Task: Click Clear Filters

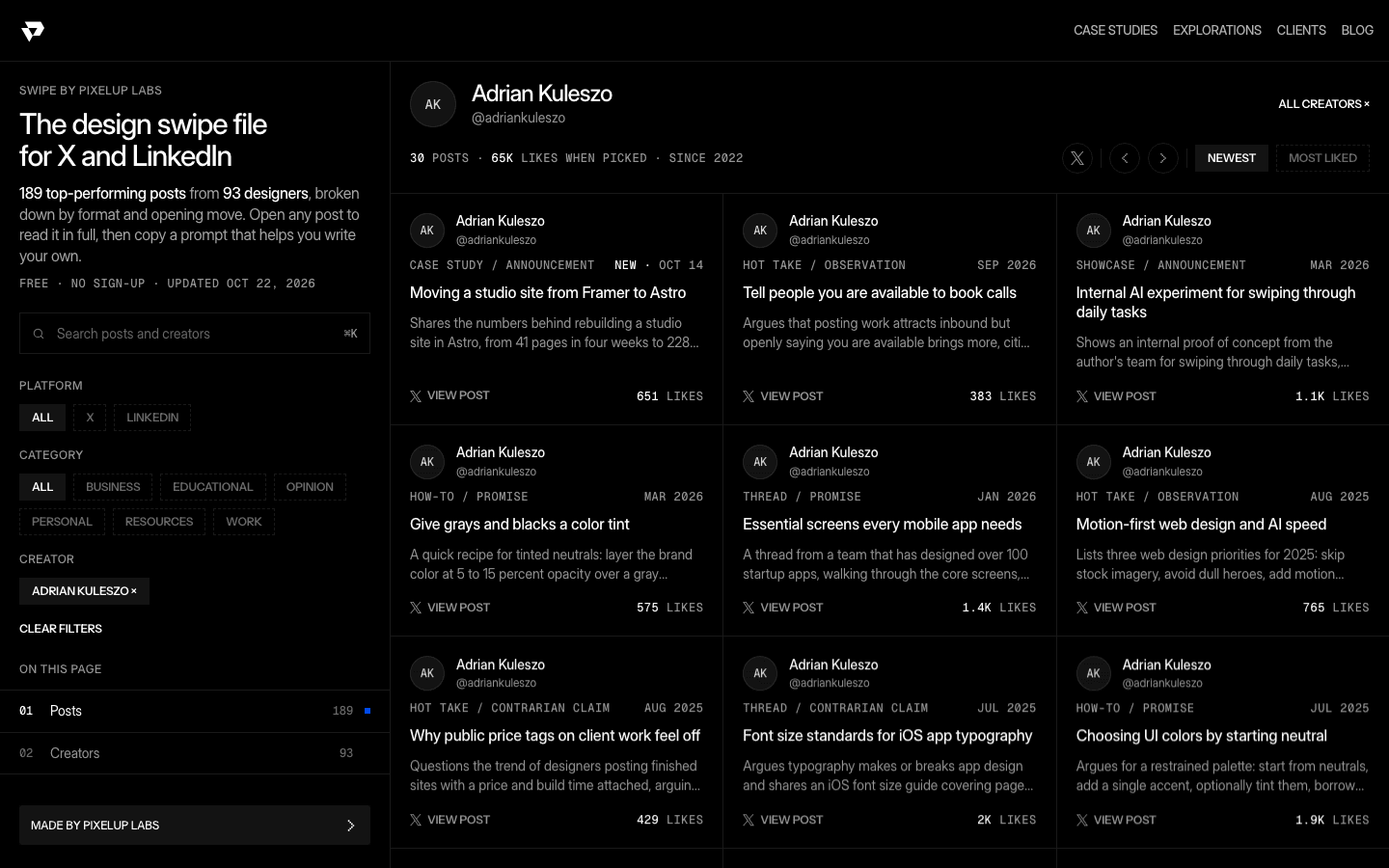Action: (61, 629)
